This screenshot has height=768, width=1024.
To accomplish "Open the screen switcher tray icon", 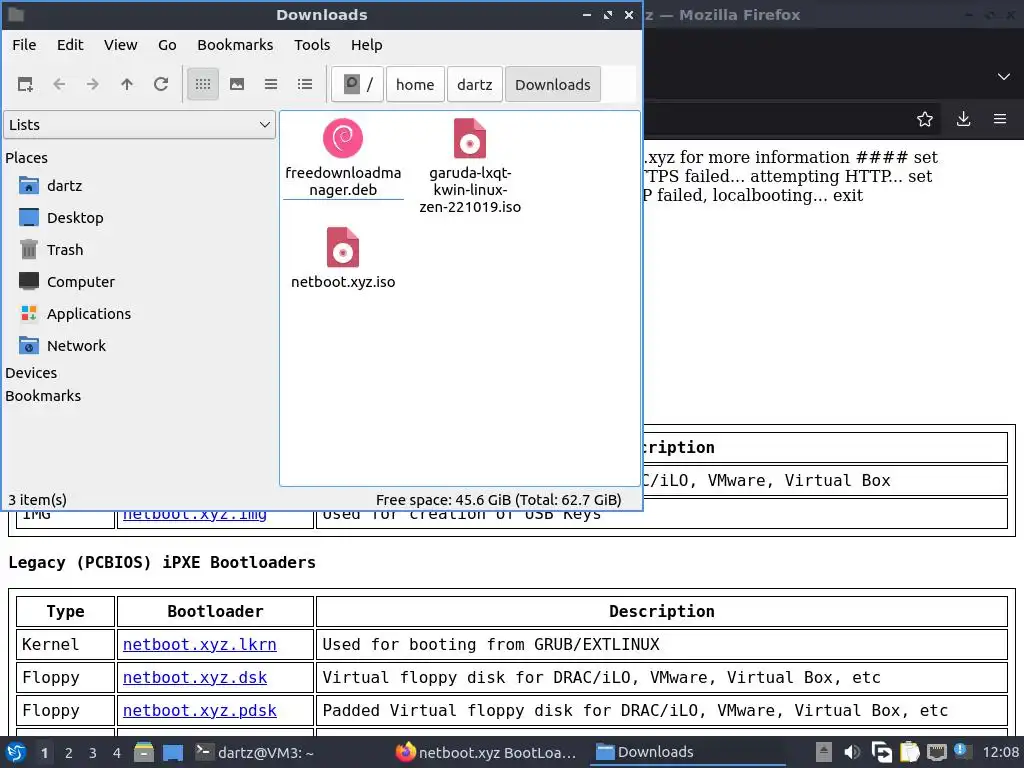I will point(881,752).
